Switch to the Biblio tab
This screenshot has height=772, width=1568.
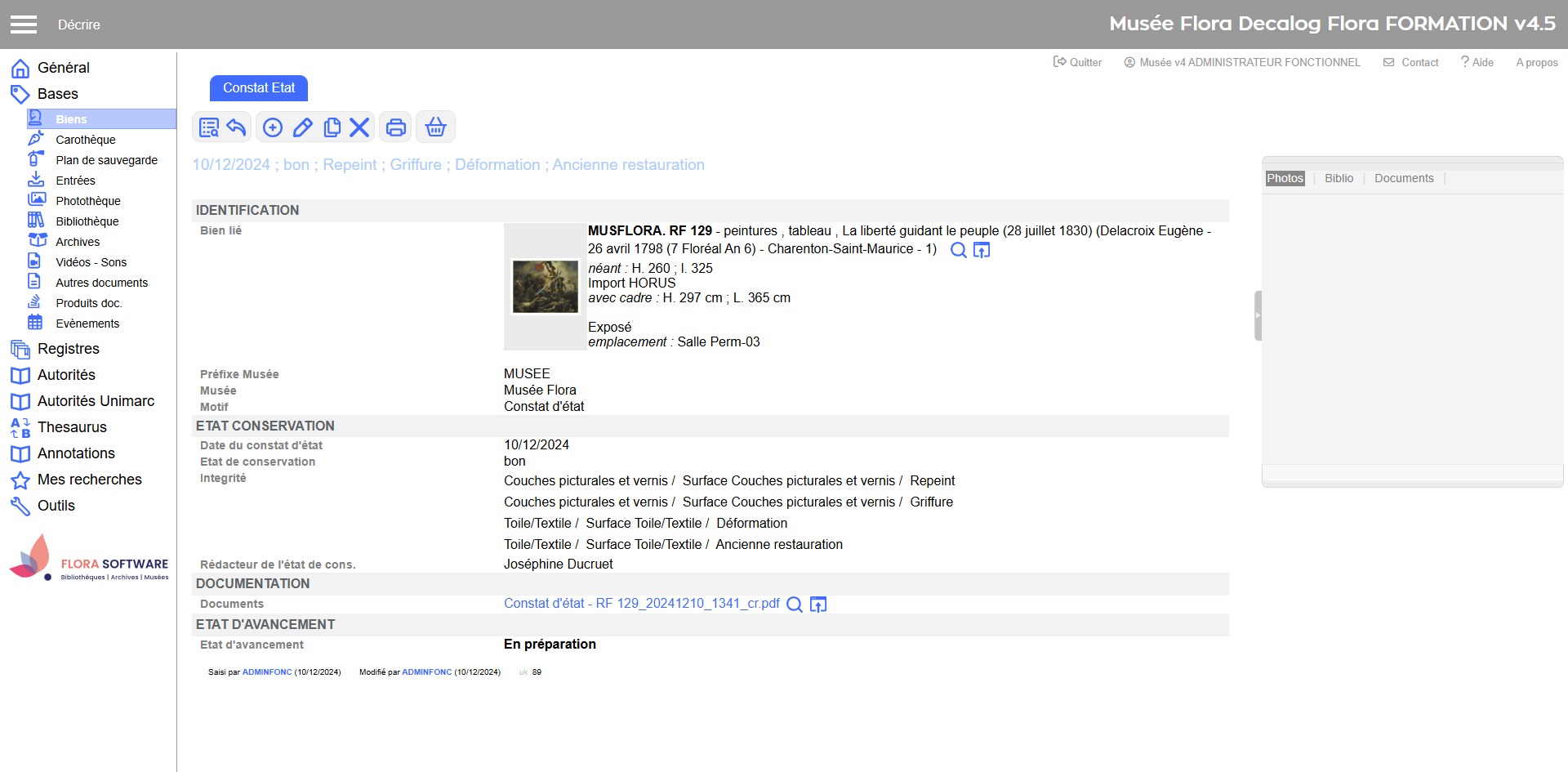click(1339, 178)
